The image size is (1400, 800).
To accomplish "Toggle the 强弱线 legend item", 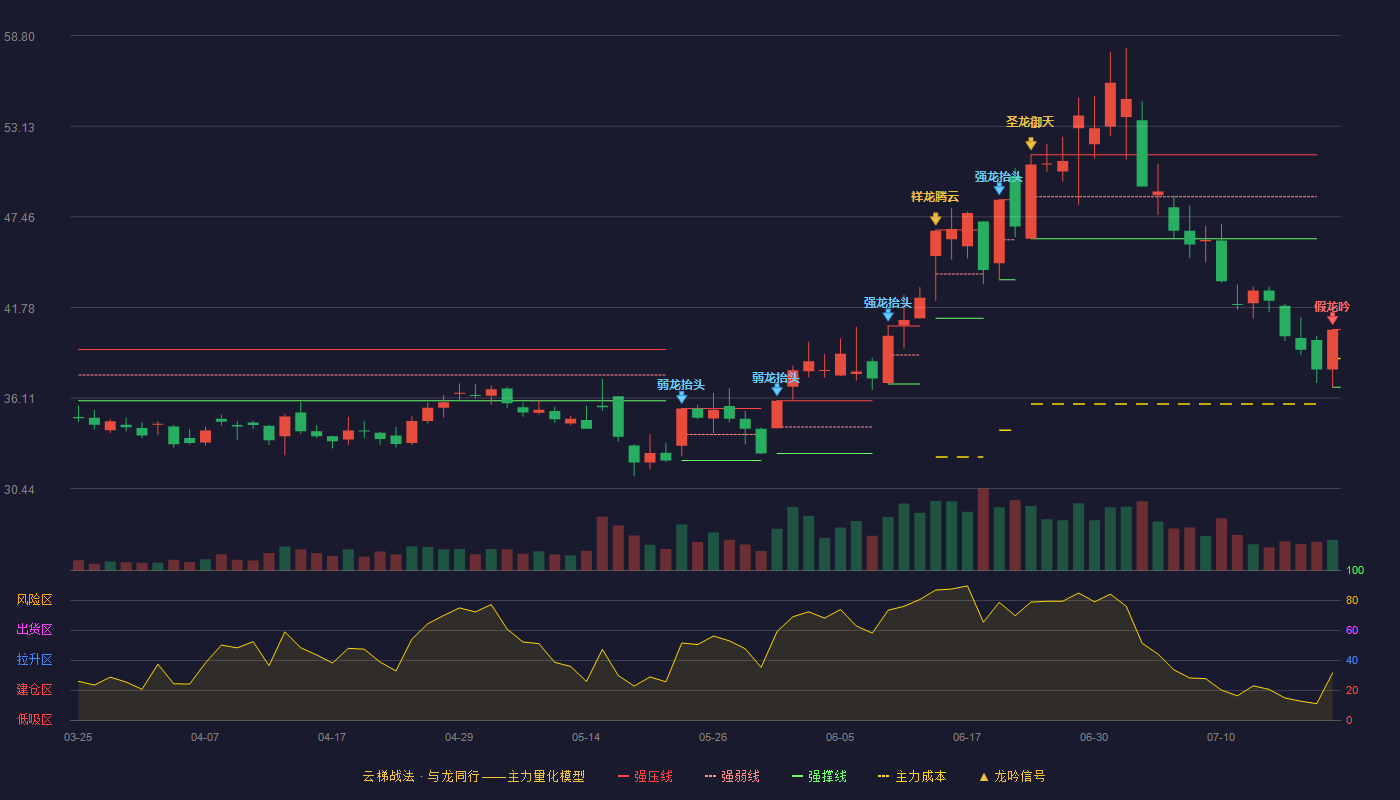I will pos(732,776).
